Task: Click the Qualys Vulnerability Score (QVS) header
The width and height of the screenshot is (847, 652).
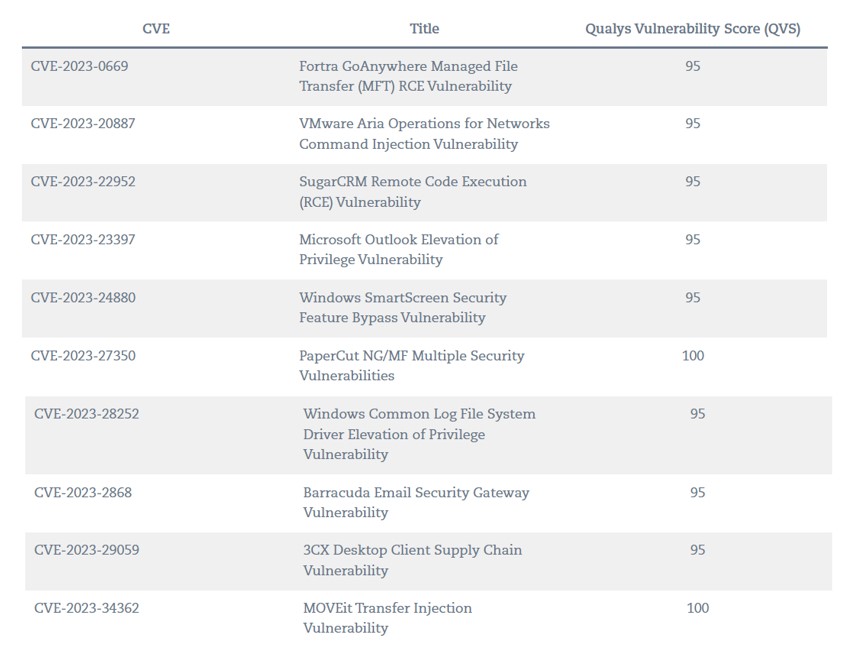Action: click(693, 29)
